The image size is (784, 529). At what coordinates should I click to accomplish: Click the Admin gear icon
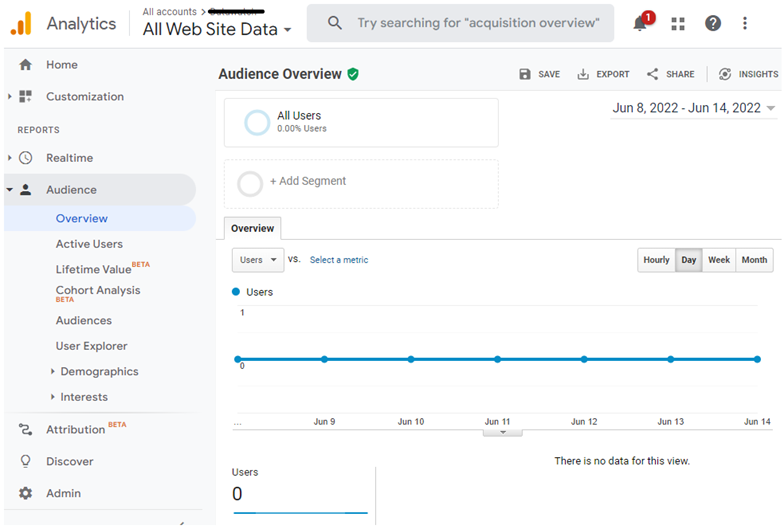[x=26, y=493]
